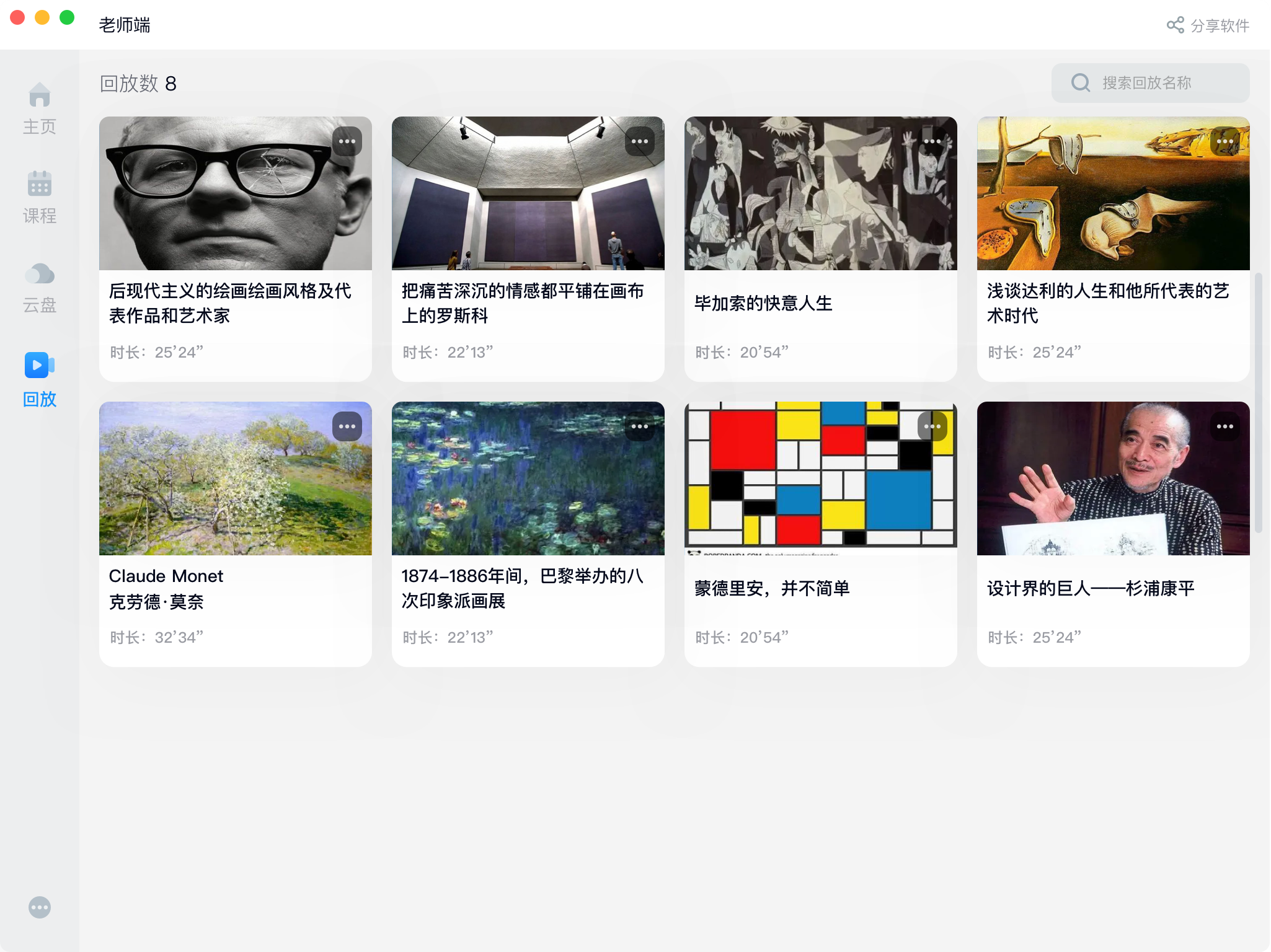Open more options on 蒙德里安 card

click(x=932, y=427)
